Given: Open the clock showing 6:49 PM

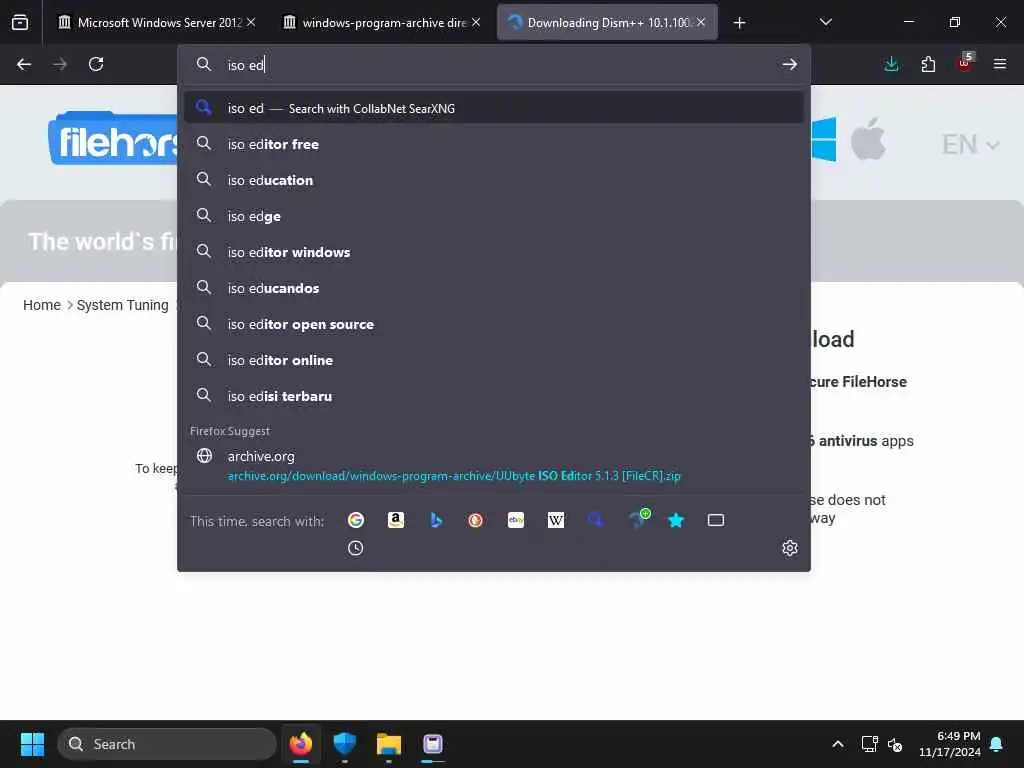Looking at the screenshot, I should 950,744.
